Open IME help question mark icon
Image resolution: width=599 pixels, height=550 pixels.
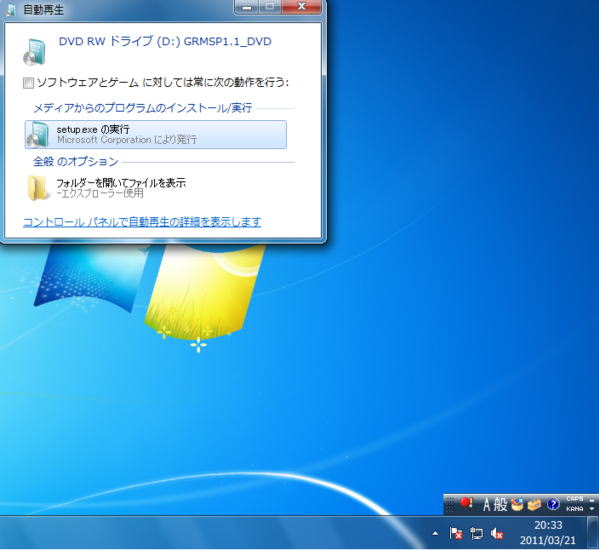coord(553,505)
